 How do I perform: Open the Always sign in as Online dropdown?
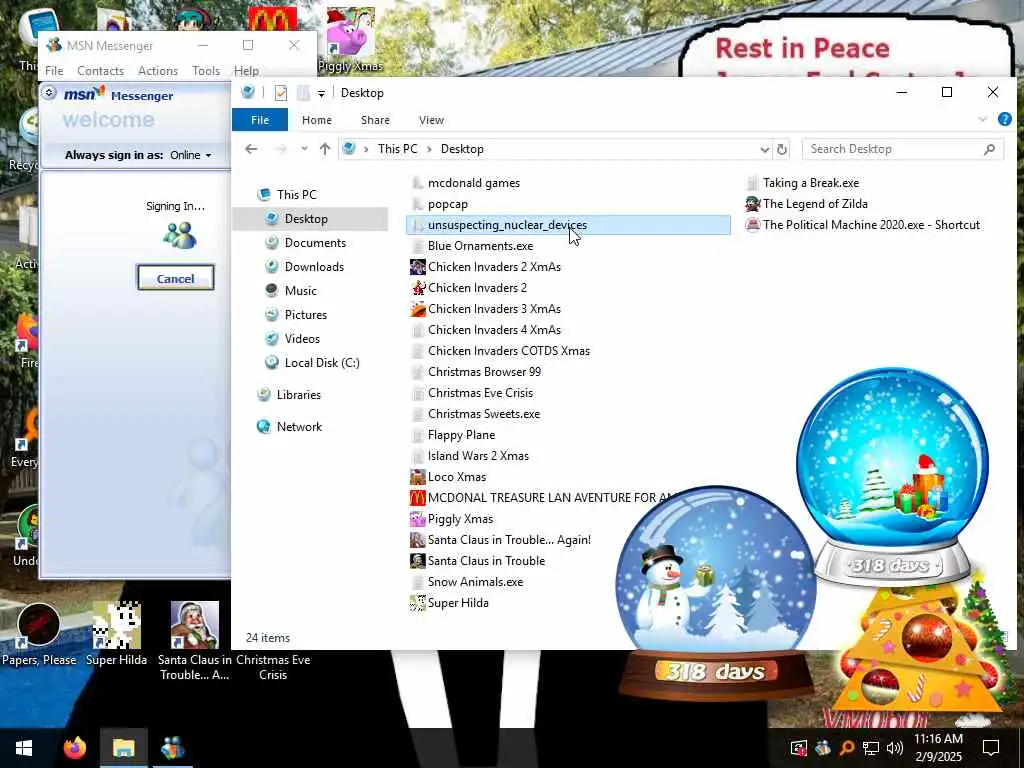point(191,155)
